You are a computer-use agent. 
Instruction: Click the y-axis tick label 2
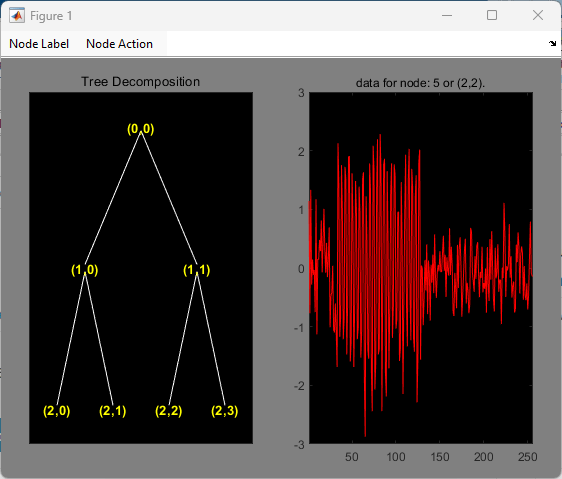301,152
